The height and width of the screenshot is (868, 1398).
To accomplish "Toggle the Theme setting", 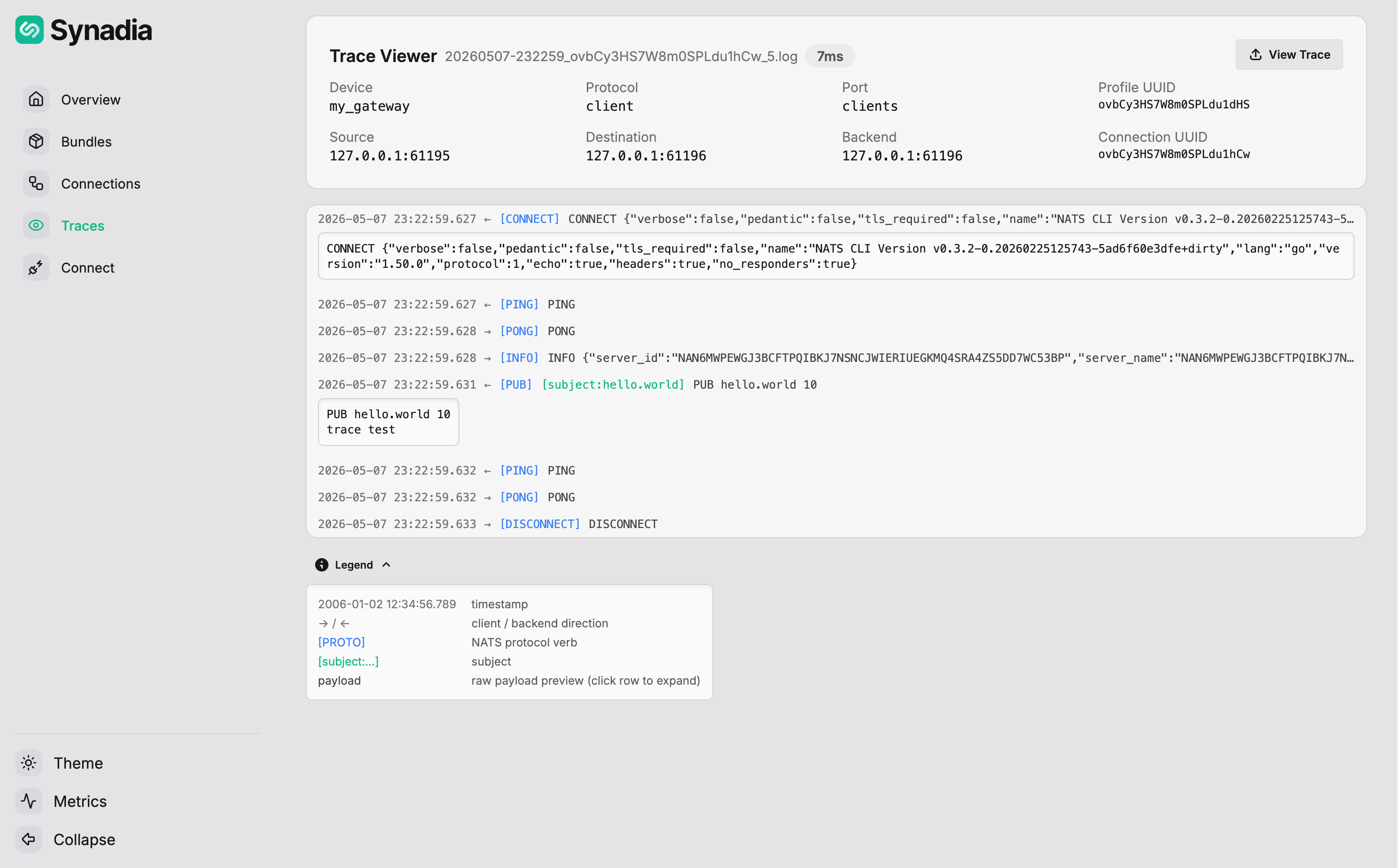I will (x=78, y=763).
